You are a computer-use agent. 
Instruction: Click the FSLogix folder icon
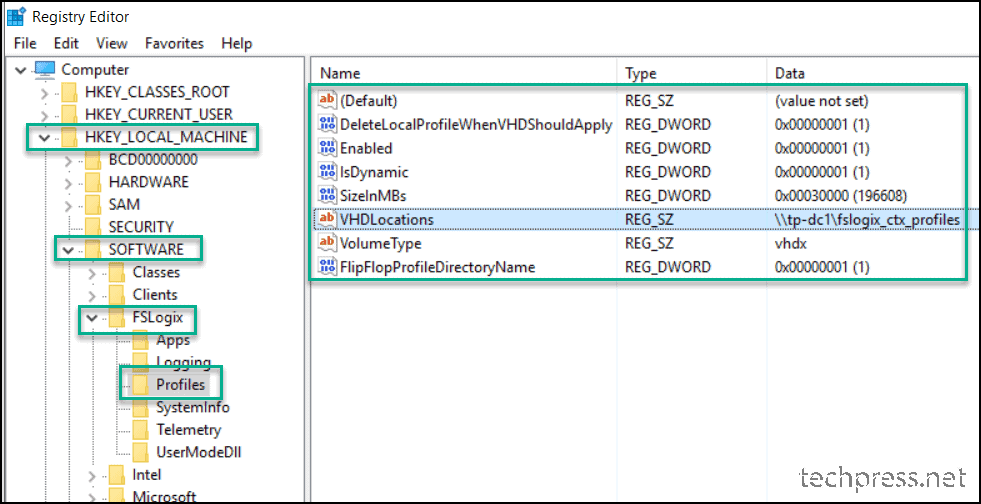click(x=118, y=318)
